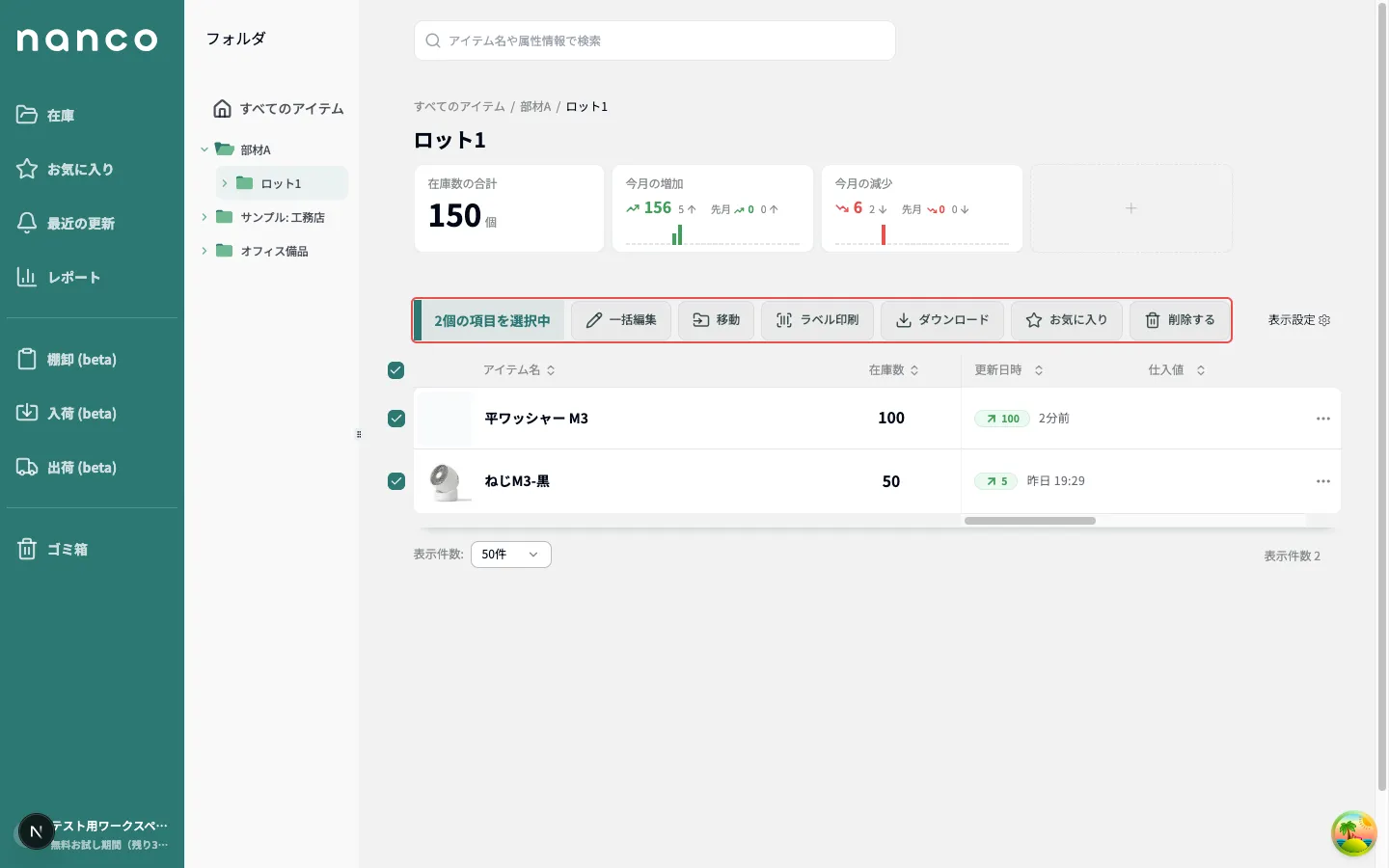Click すべてのアイテム breadcrumb link

pyautogui.click(x=459, y=106)
